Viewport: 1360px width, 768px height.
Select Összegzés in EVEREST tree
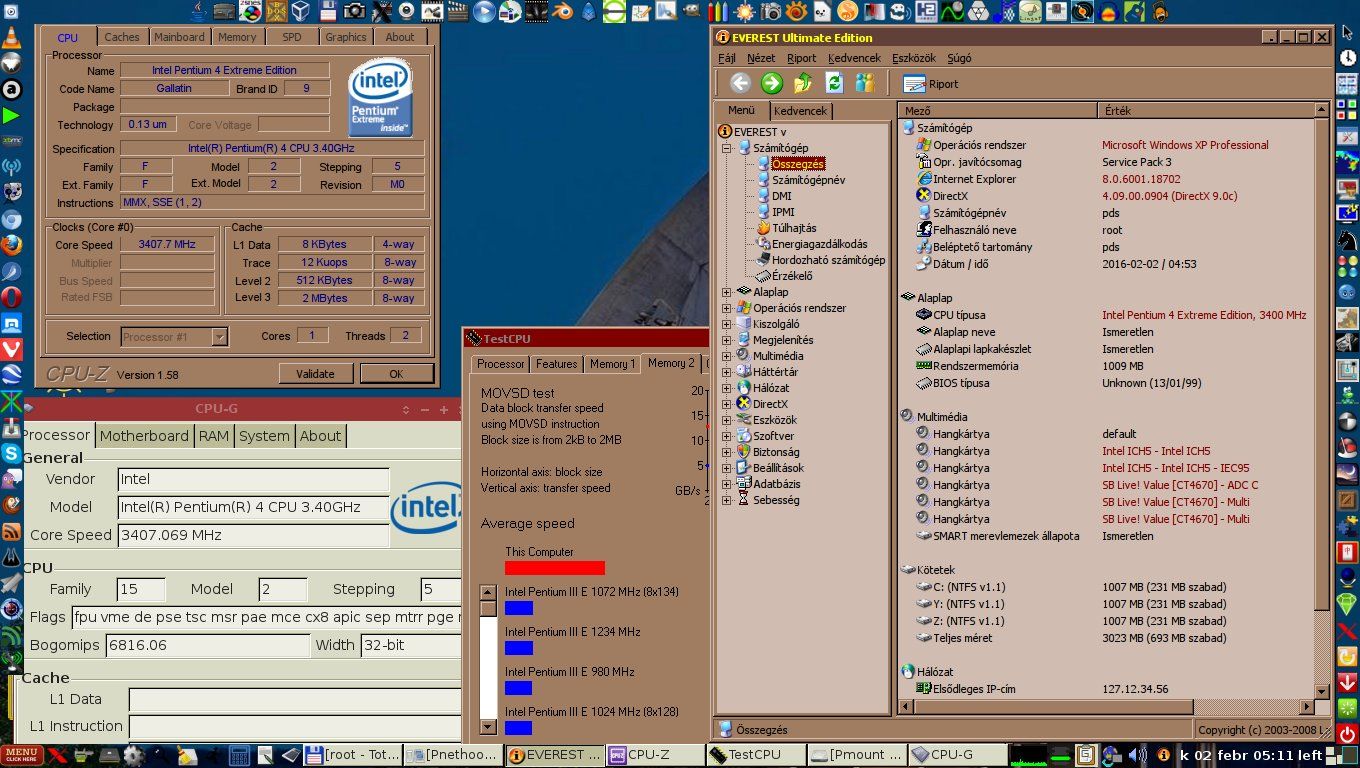click(x=797, y=163)
